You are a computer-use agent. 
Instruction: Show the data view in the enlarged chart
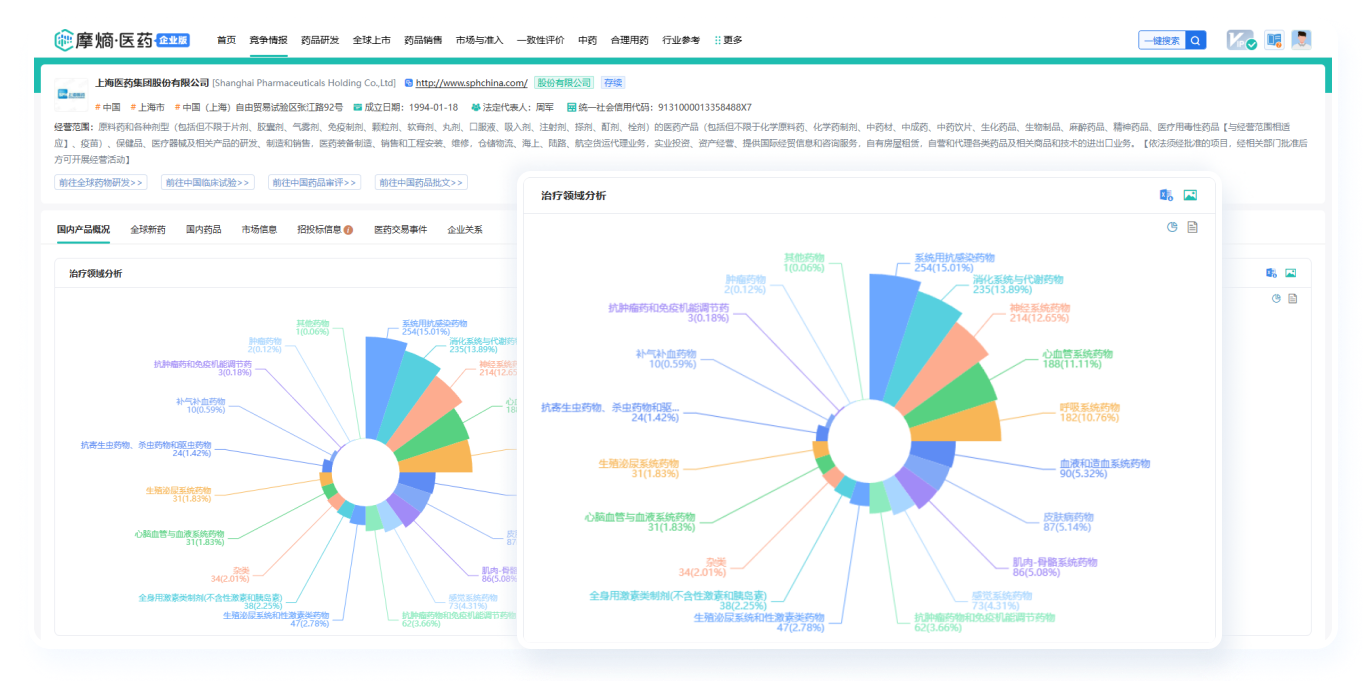(x=1192, y=227)
